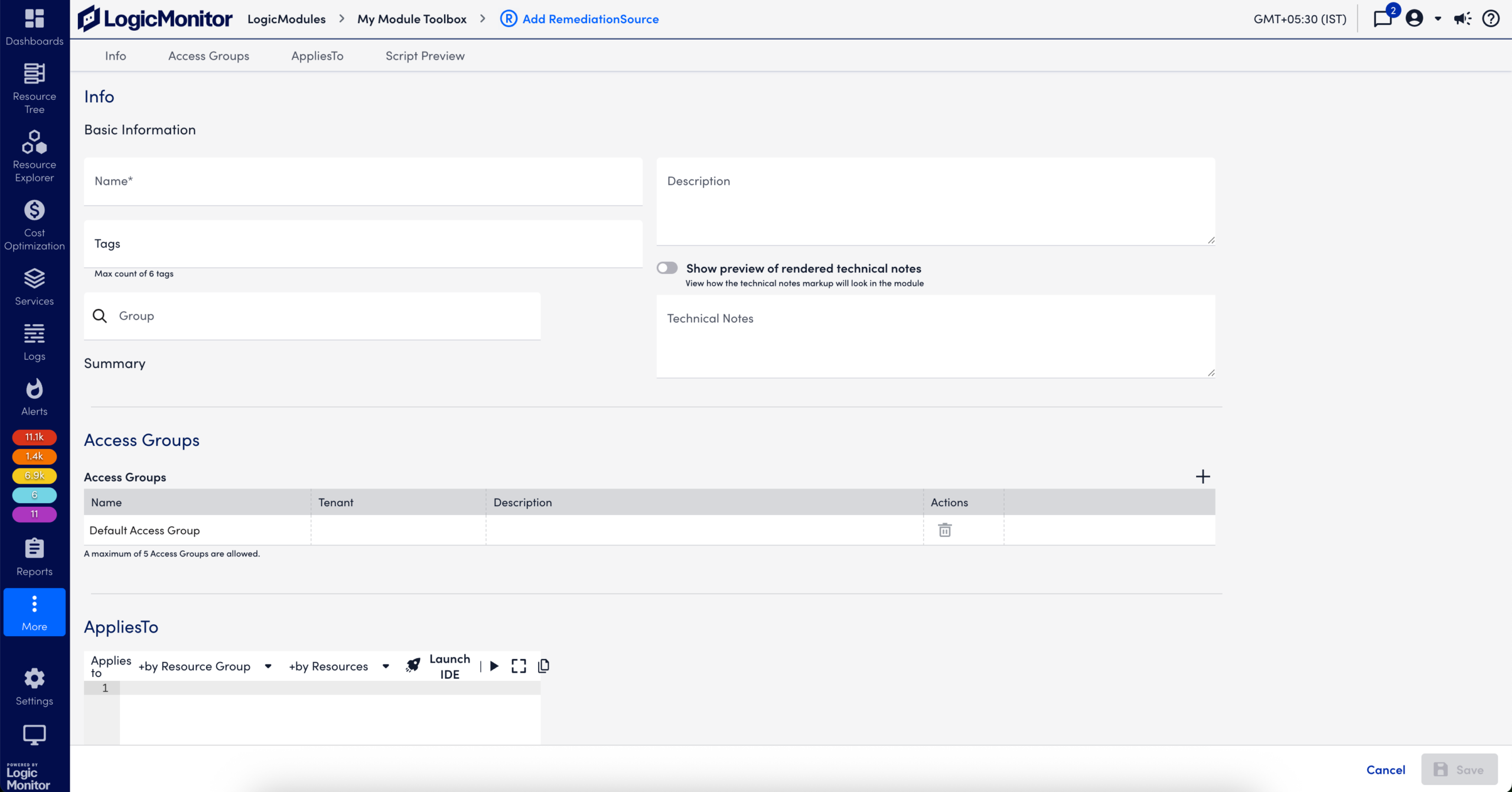
Task: Add a new access group with plus icon
Action: coord(1203,477)
